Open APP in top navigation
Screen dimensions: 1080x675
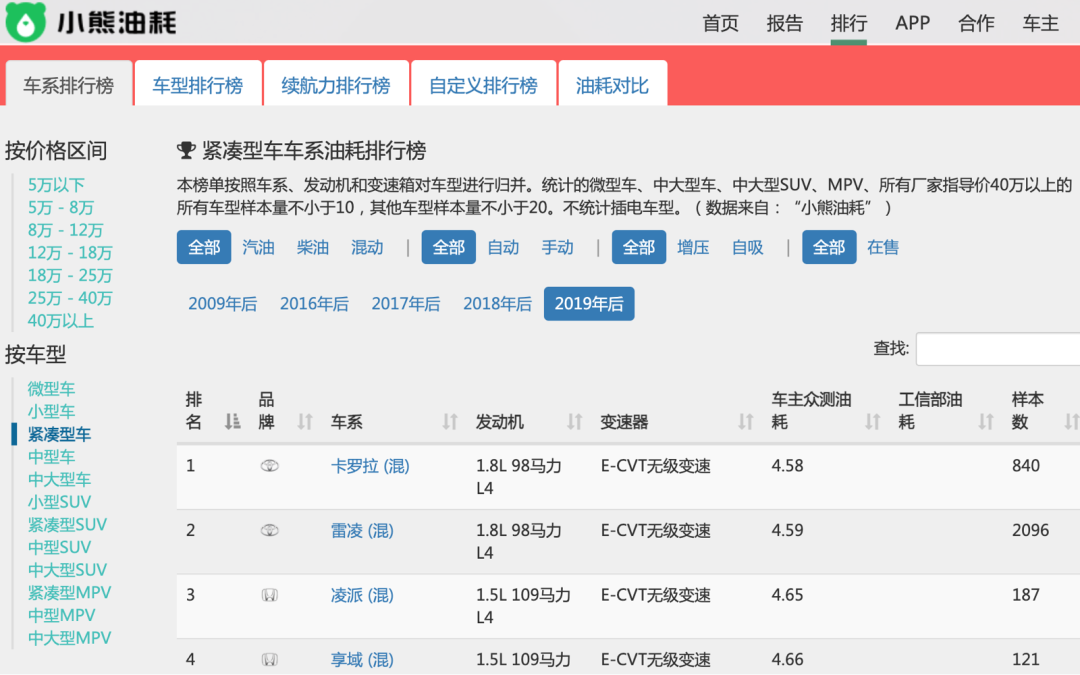click(x=913, y=23)
